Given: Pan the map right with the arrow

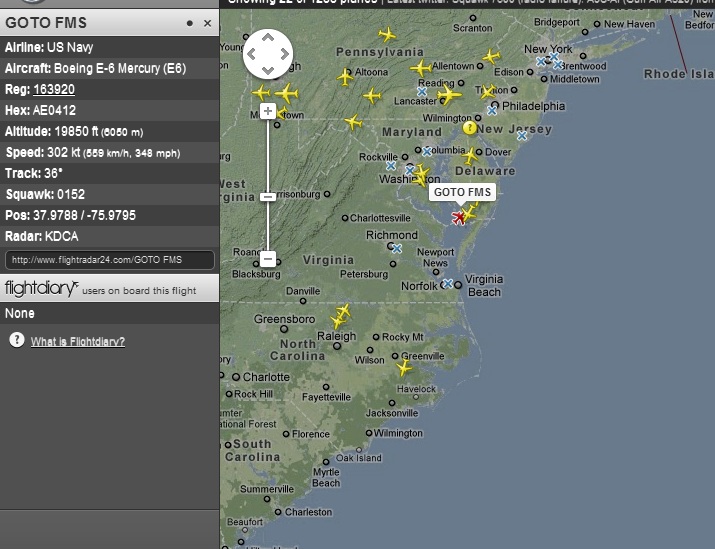Looking at the screenshot, I should click(x=285, y=54).
